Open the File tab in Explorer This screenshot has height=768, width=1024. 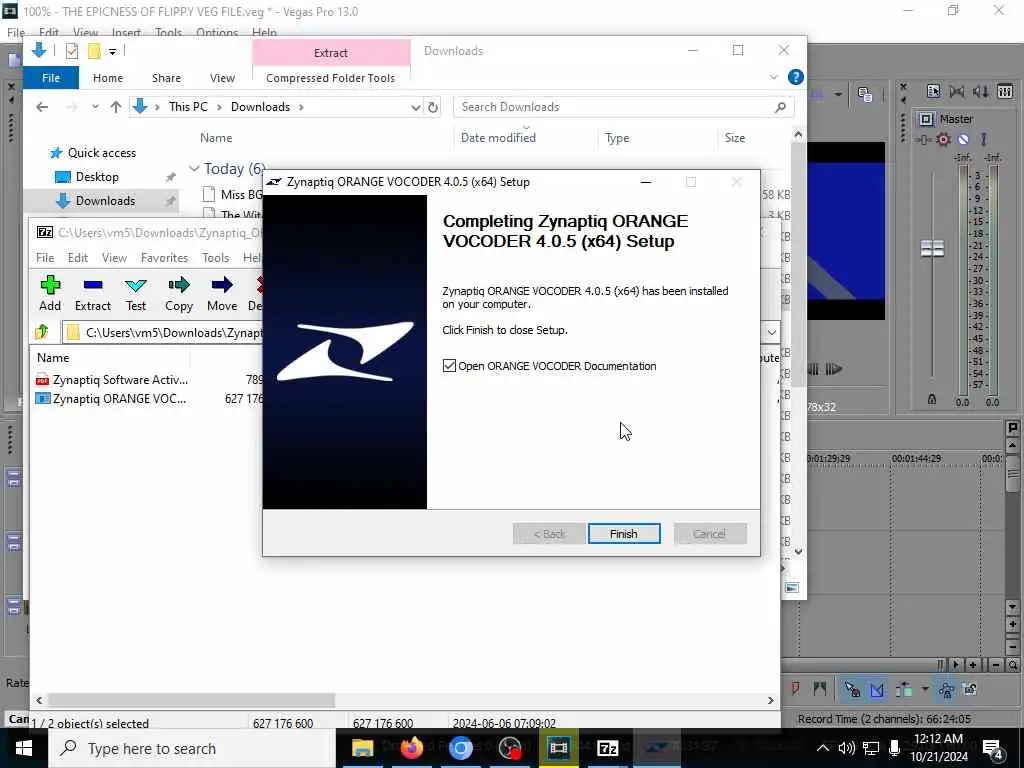[51, 78]
